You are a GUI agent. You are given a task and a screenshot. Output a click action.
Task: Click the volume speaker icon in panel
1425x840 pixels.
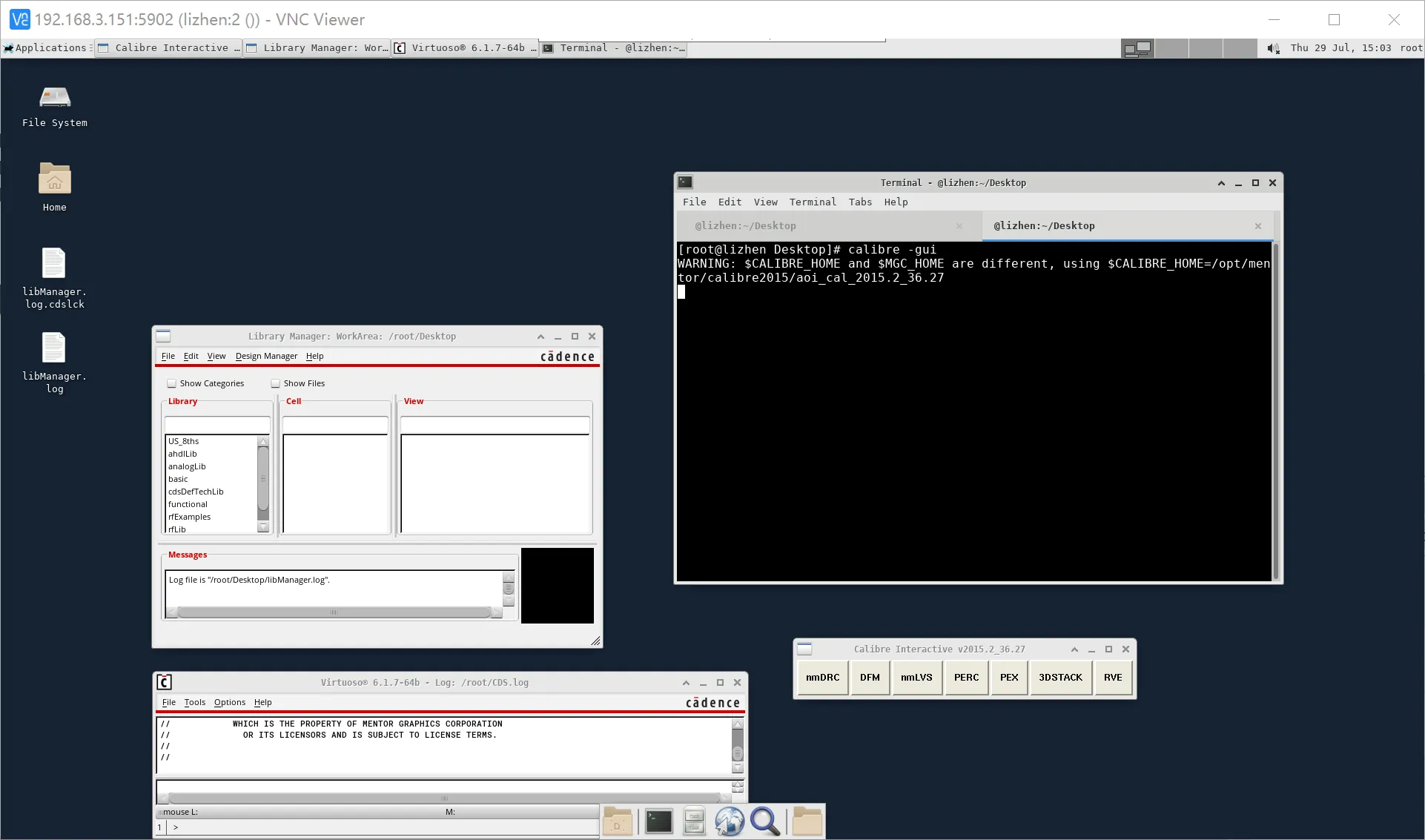(x=1273, y=48)
